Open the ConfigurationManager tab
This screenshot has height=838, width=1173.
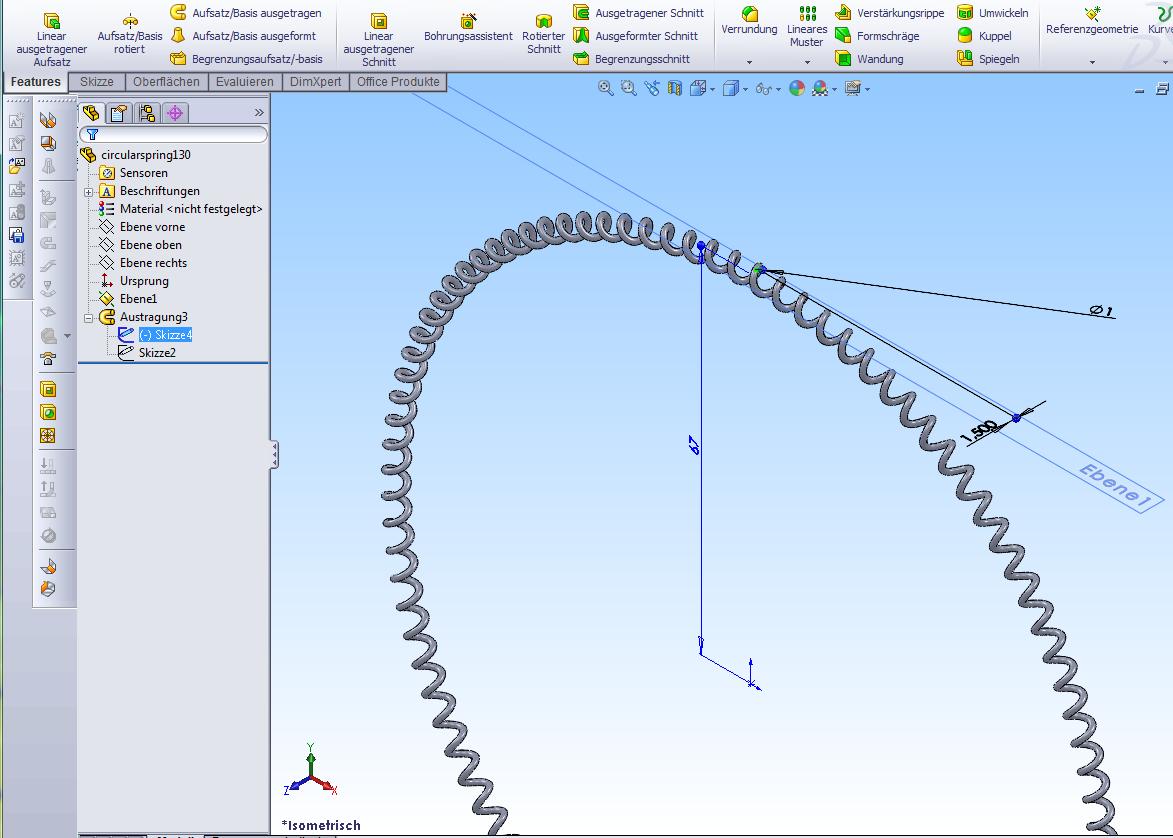147,113
